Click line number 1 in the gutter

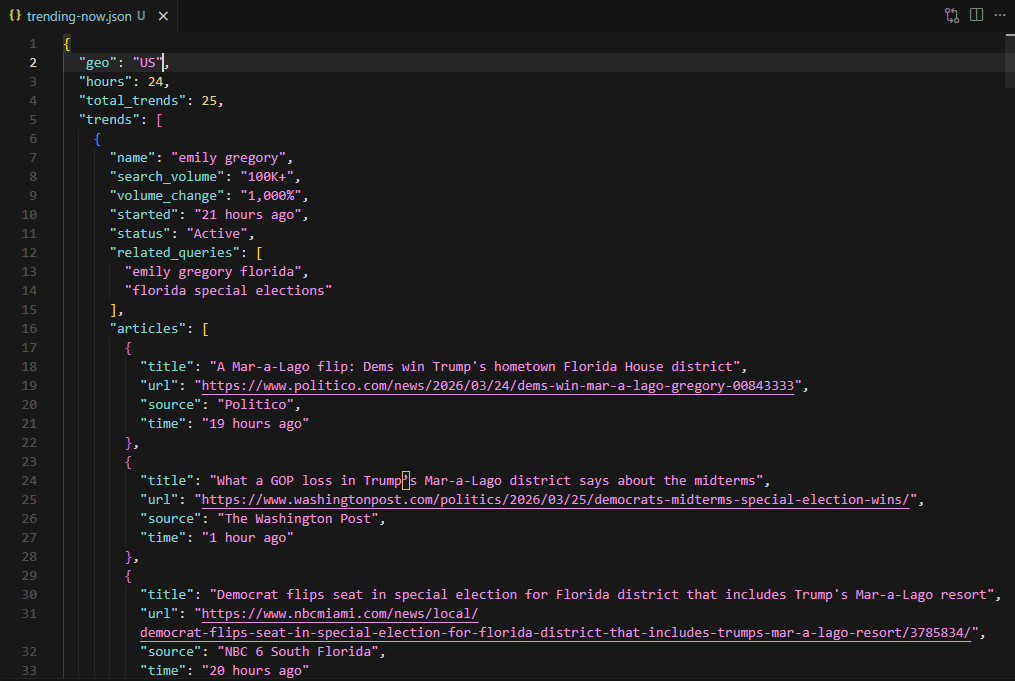[x=33, y=43]
